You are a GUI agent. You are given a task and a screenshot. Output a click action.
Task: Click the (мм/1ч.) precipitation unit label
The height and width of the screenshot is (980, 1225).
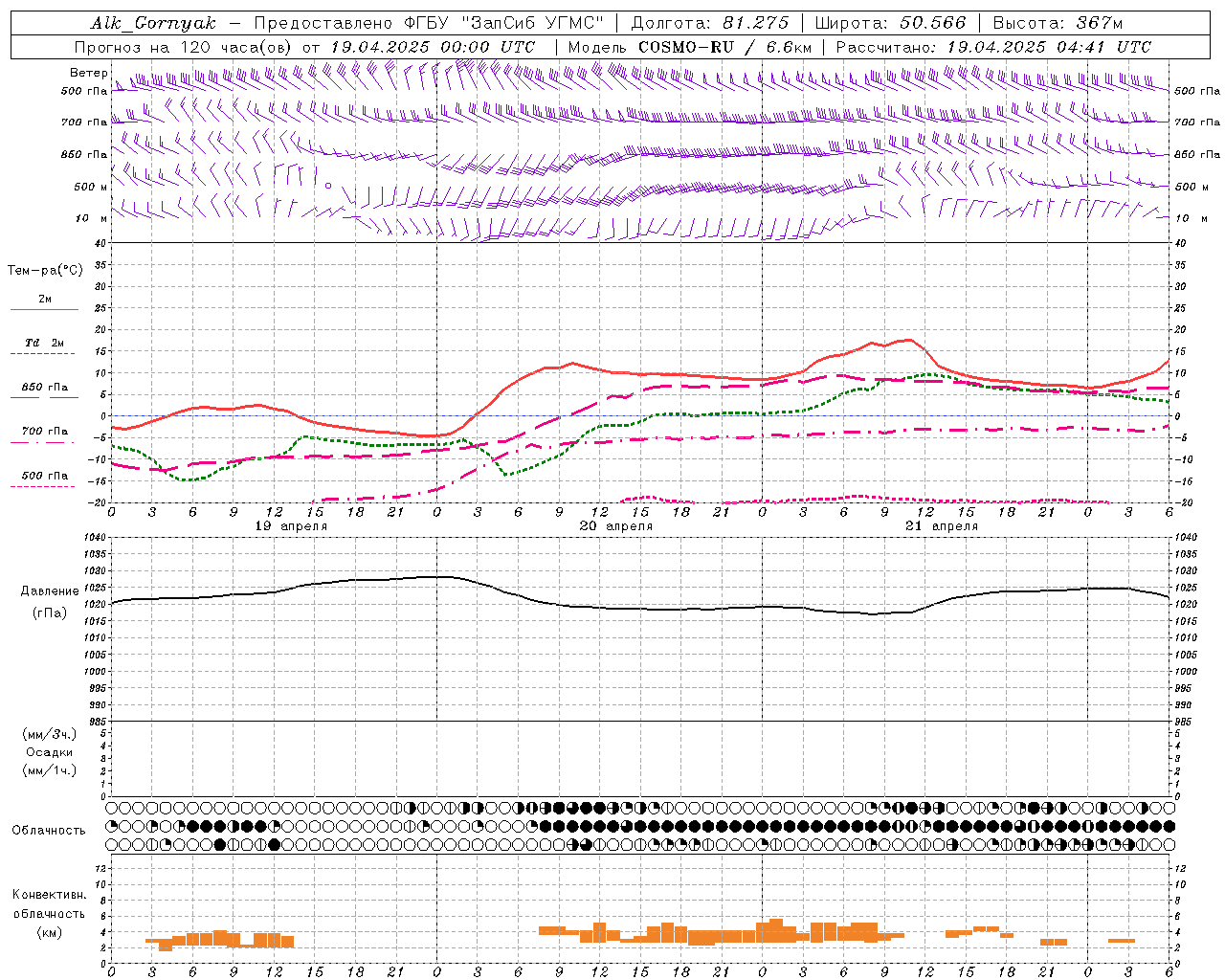pos(50,770)
